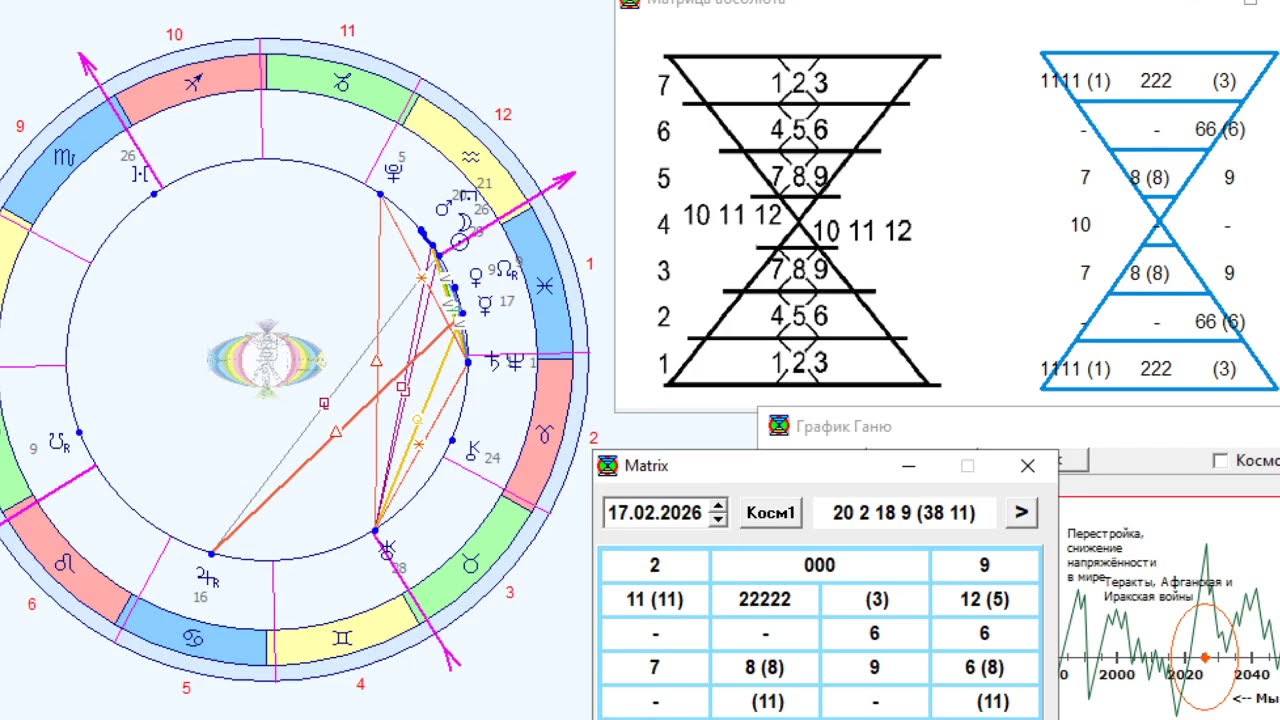Screen dimensions: 1280x720
Task: Click the 12 (5) cell in the Matrix table
Action: click(x=984, y=599)
